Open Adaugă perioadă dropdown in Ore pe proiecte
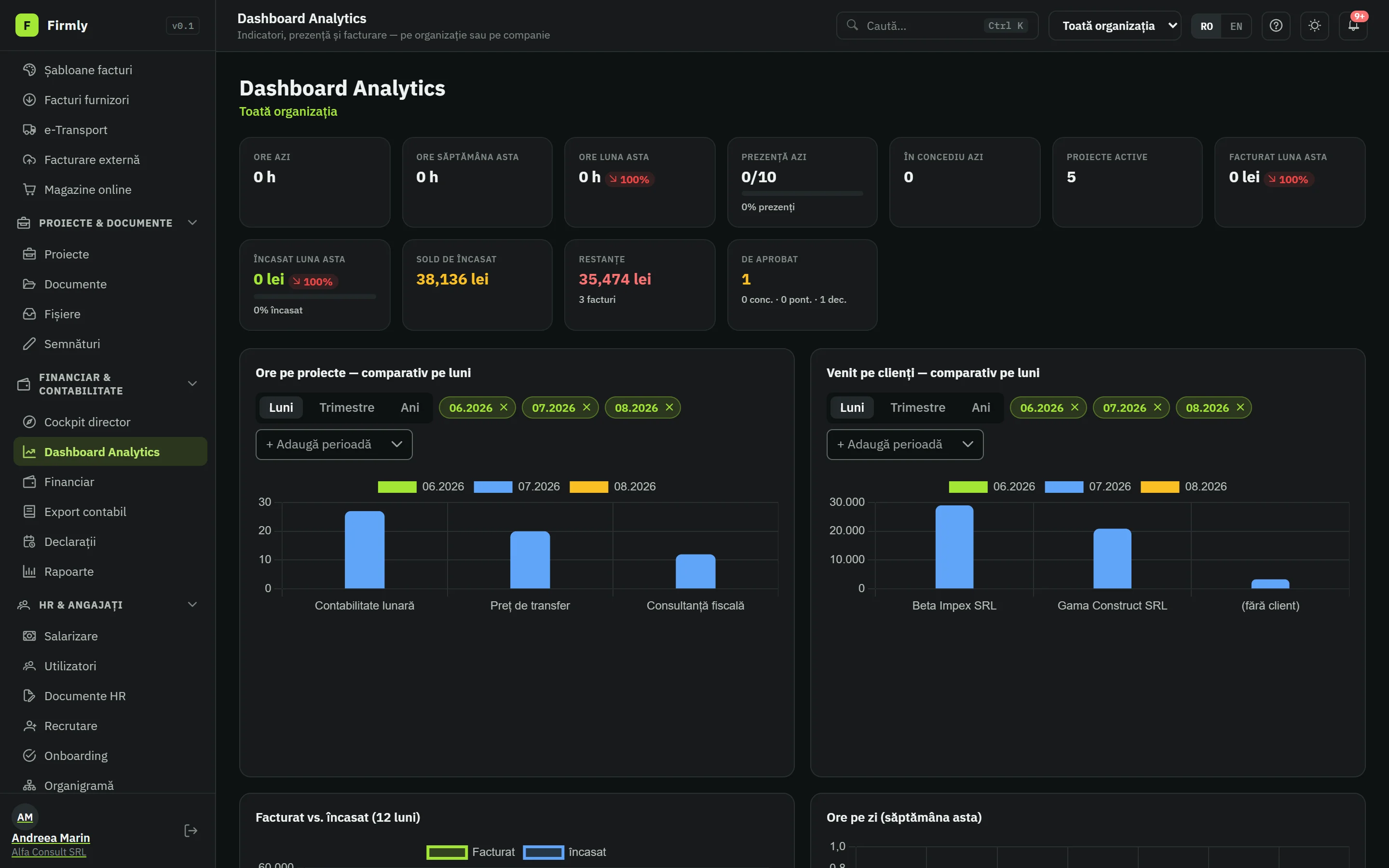Screen dimensions: 1389x868 click(x=334, y=444)
